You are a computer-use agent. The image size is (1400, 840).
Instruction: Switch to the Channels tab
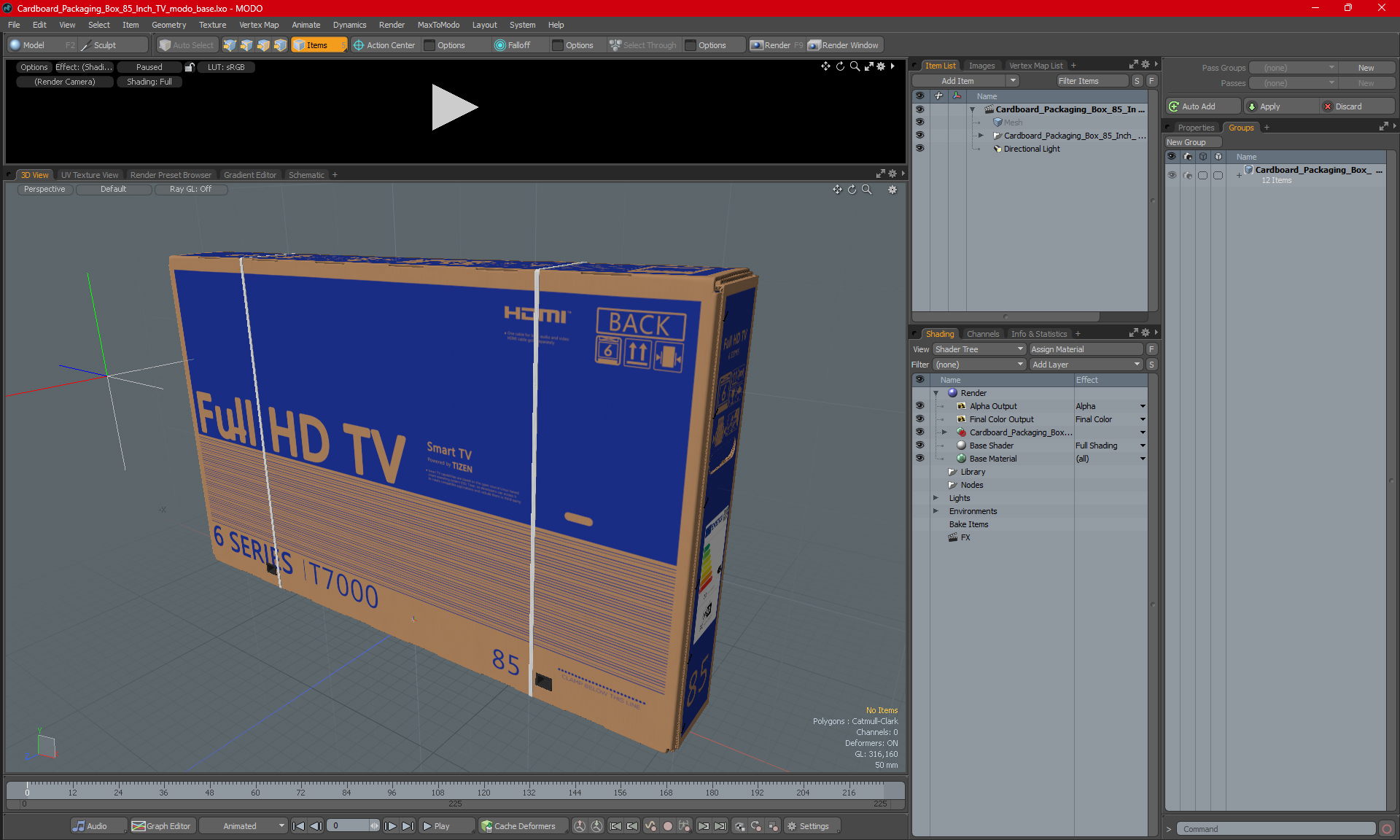pos(982,334)
